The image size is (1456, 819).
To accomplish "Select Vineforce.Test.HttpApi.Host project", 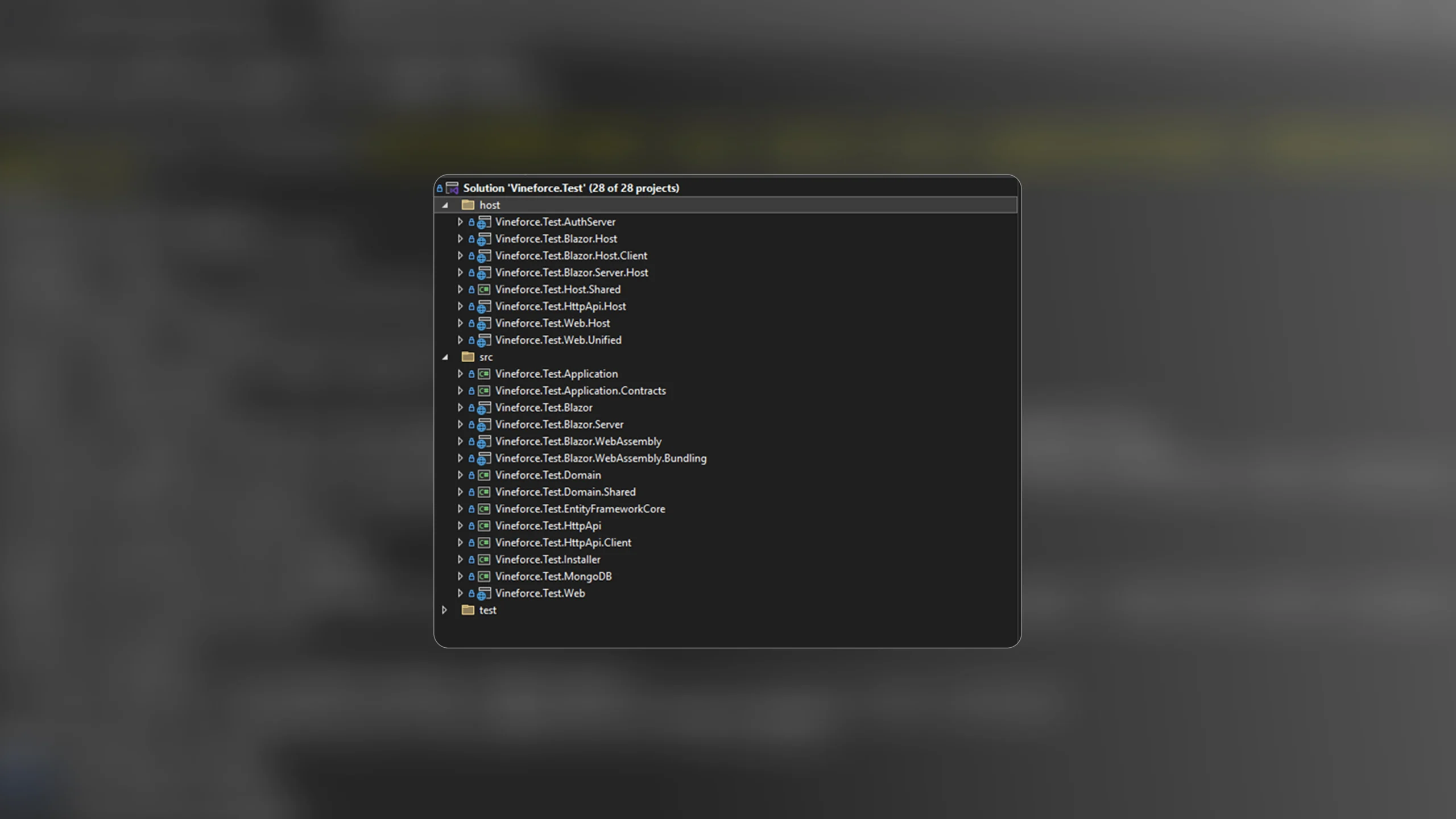I will (x=560, y=307).
